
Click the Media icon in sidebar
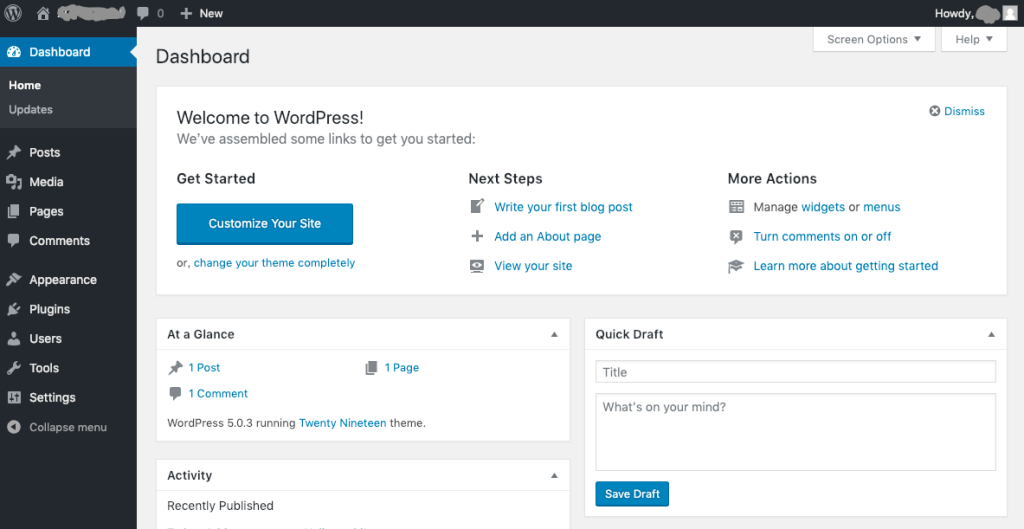[x=14, y=182]
